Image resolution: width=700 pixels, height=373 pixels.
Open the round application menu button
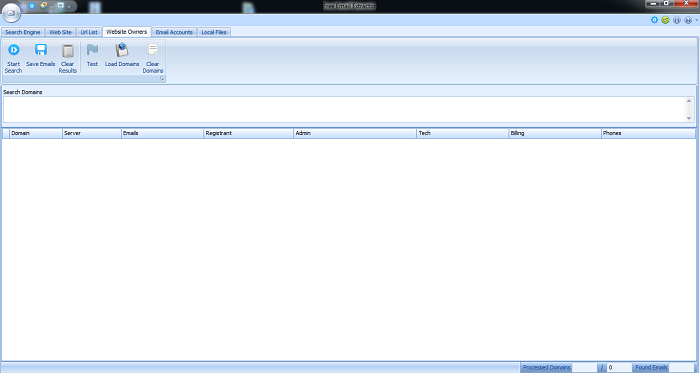click(11, 13)
